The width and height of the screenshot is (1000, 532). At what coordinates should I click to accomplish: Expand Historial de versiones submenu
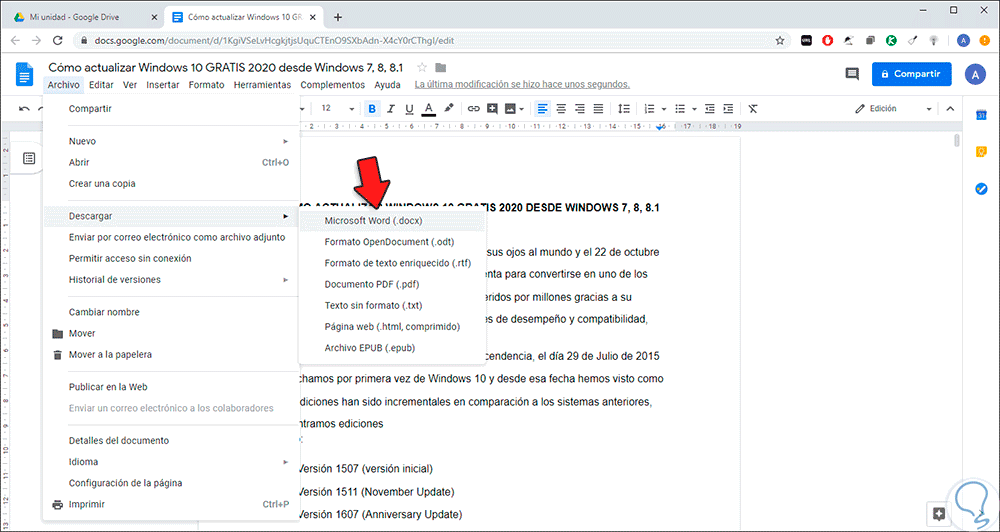click(x=171, y=279)
